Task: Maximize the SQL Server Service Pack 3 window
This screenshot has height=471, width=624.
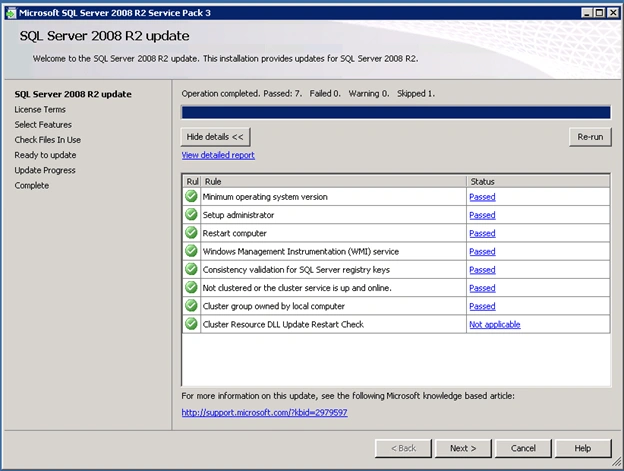Action: point(600,13)
